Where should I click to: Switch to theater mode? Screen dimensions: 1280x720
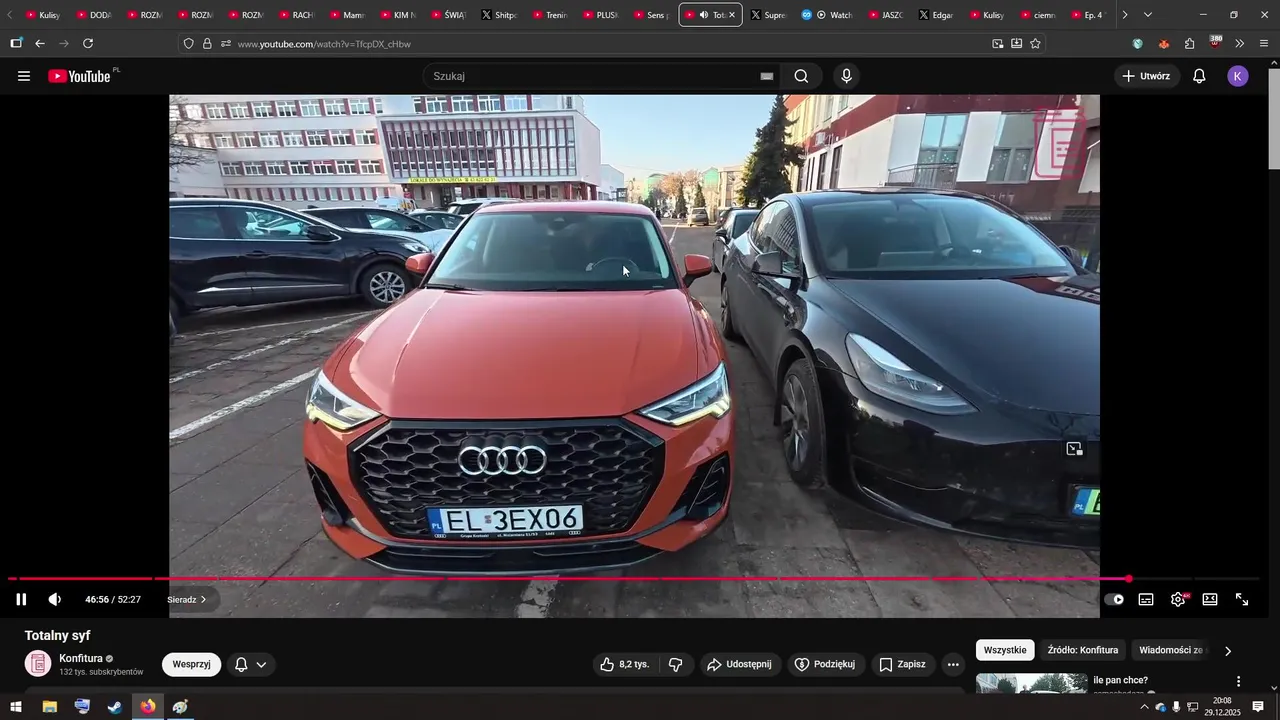coord(1210,599)
